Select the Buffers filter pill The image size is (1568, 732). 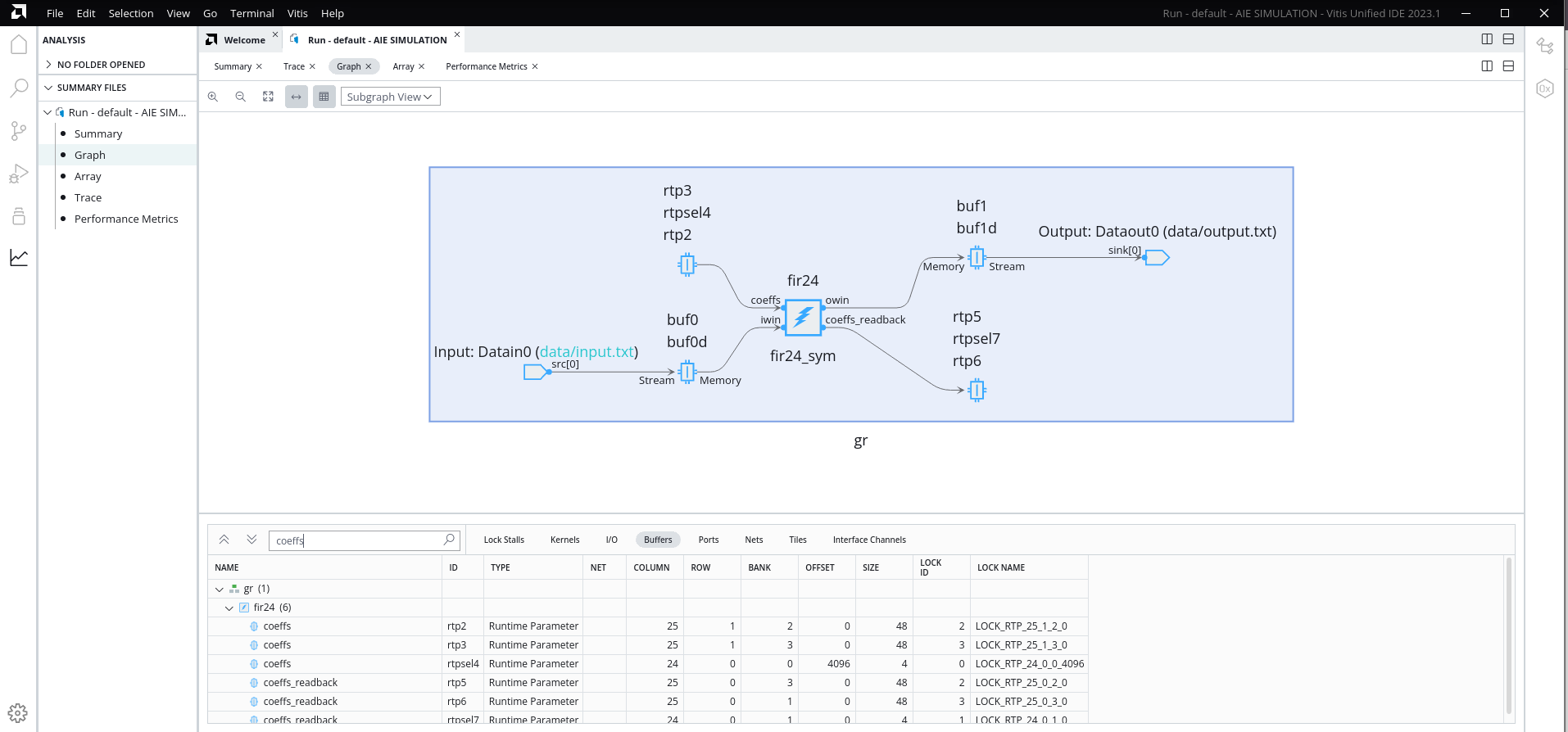coord(658,540)
